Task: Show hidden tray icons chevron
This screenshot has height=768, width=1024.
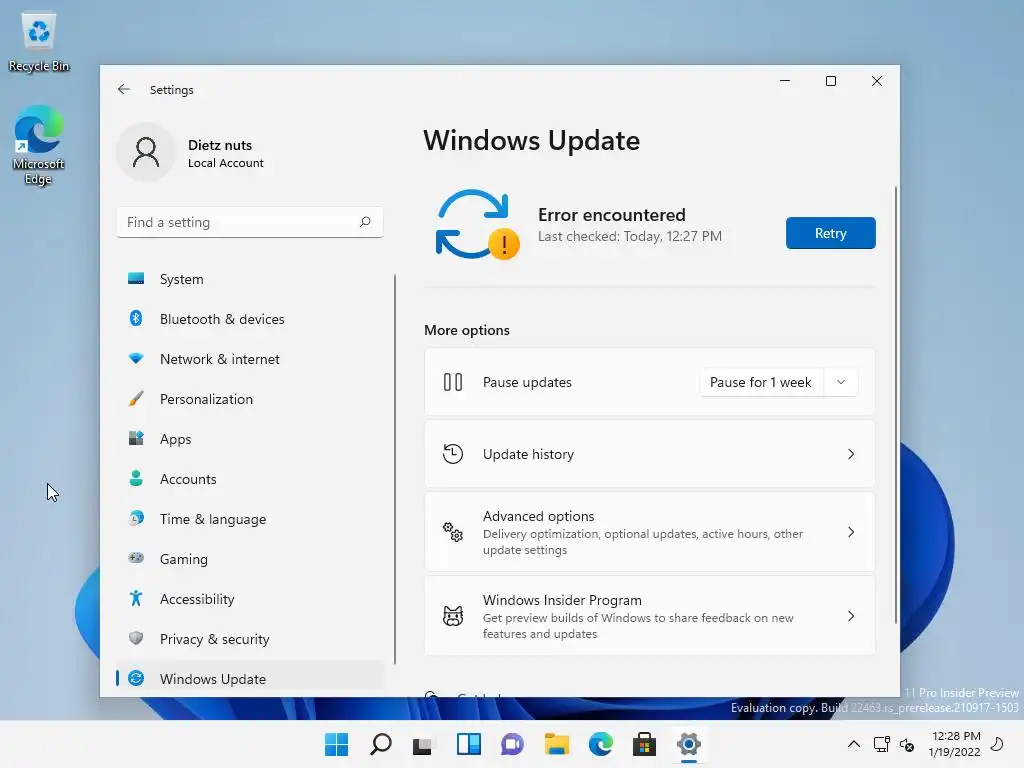Action: tap(854, 744)
